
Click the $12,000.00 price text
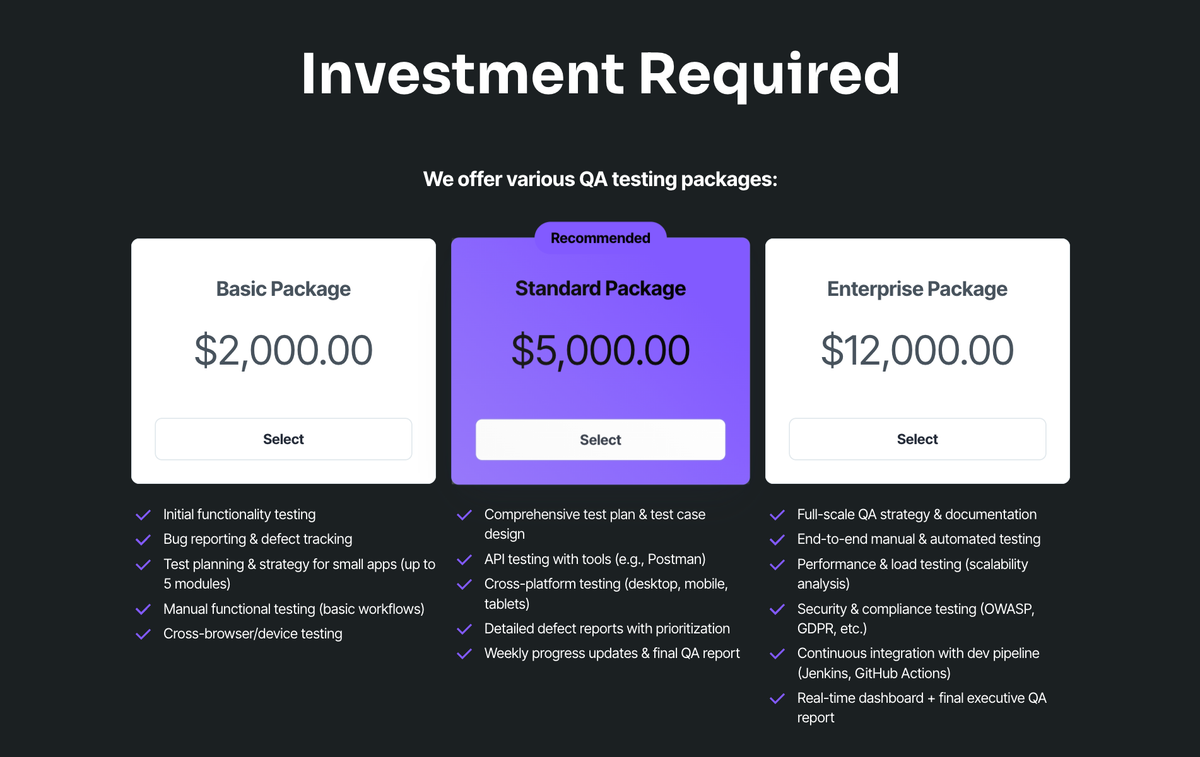tap(917, 350)
